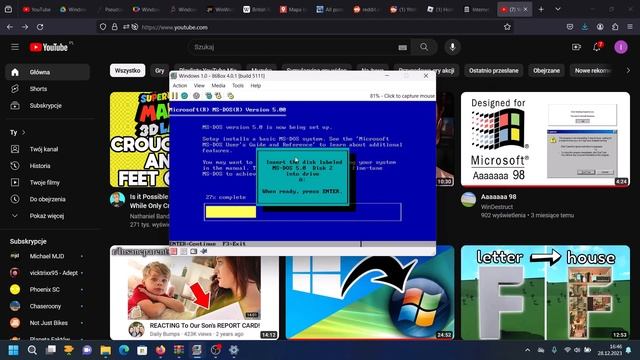This screenshot has width=640, height=360.
Task: Open the Tools menu in 86Box
Action: 238,86
